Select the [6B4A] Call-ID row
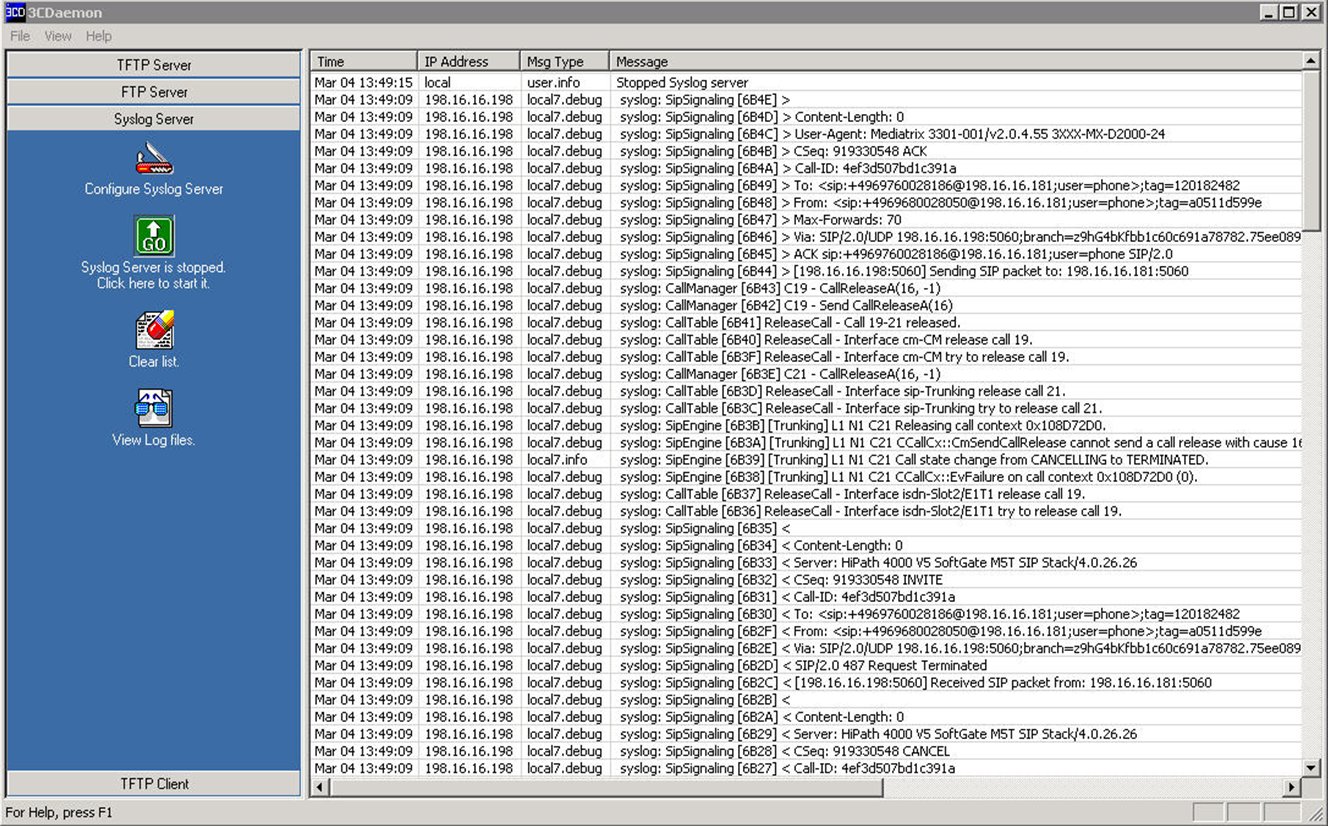The width and height of the screenshot is (1328, 826). (807, 168)
